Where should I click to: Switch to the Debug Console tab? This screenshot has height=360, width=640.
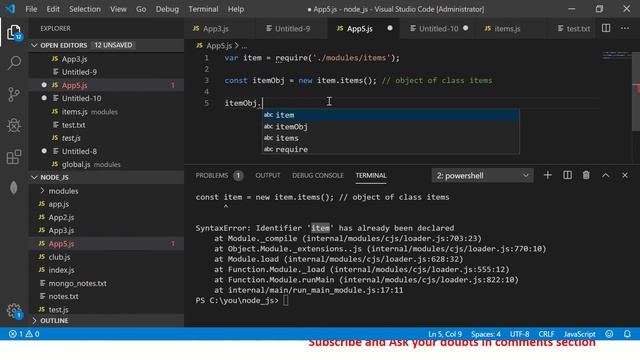[318, 176]
